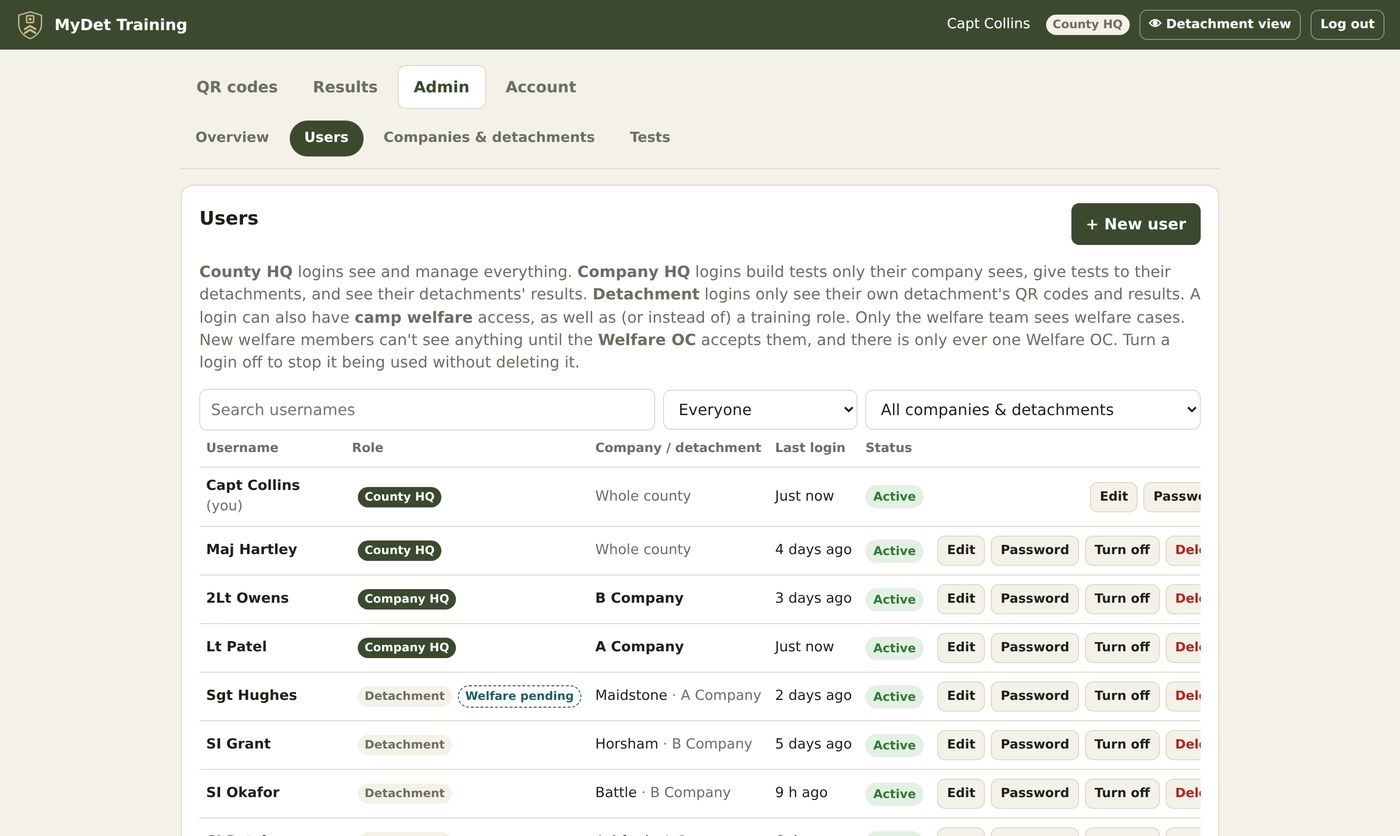Go to the Results tab
1400x836 pixels.
click(345, 87)
